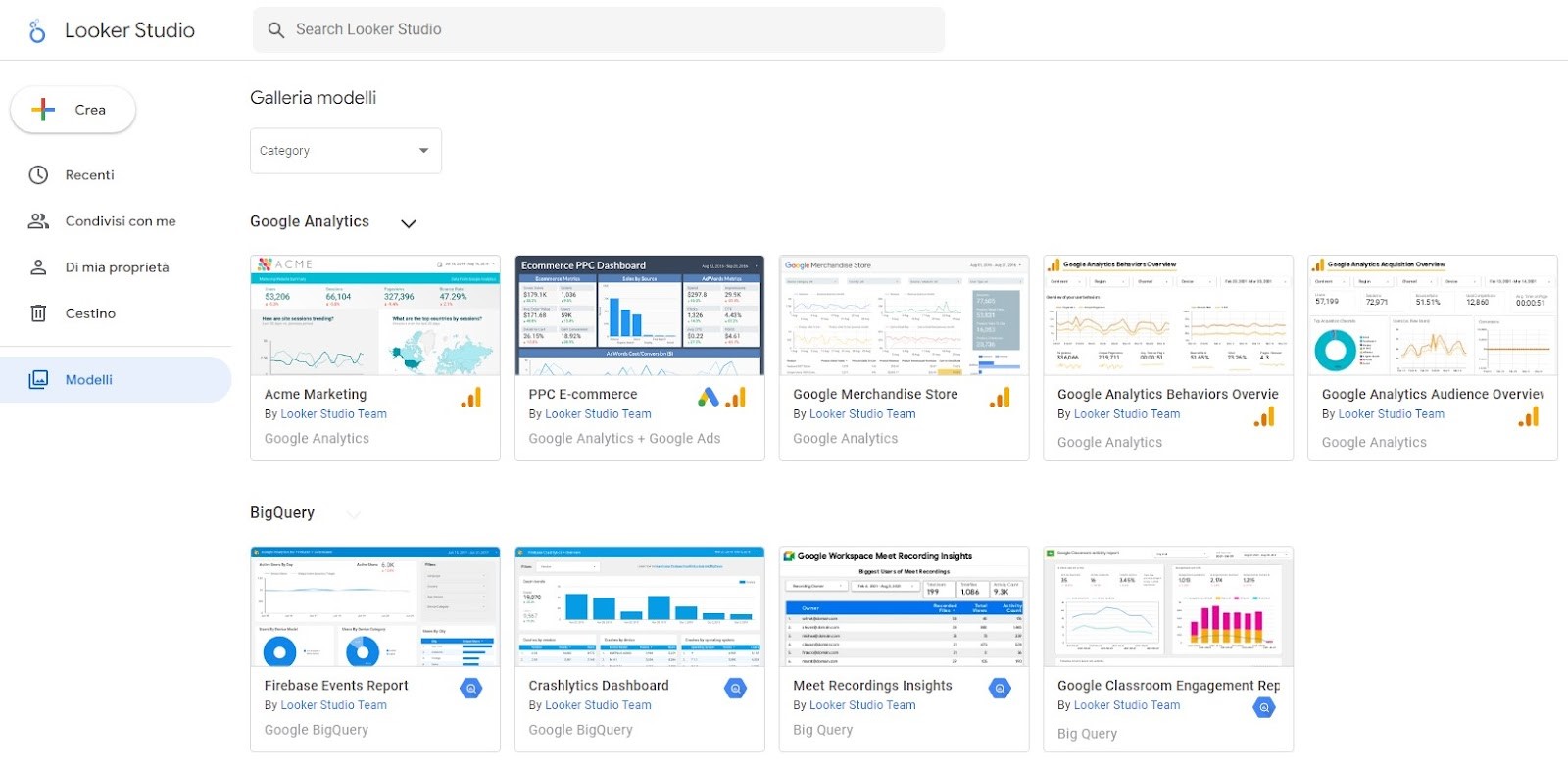The image size is (1568, 766).
Task: Collapse the Google Analytics section chevron
Action: 409,223
